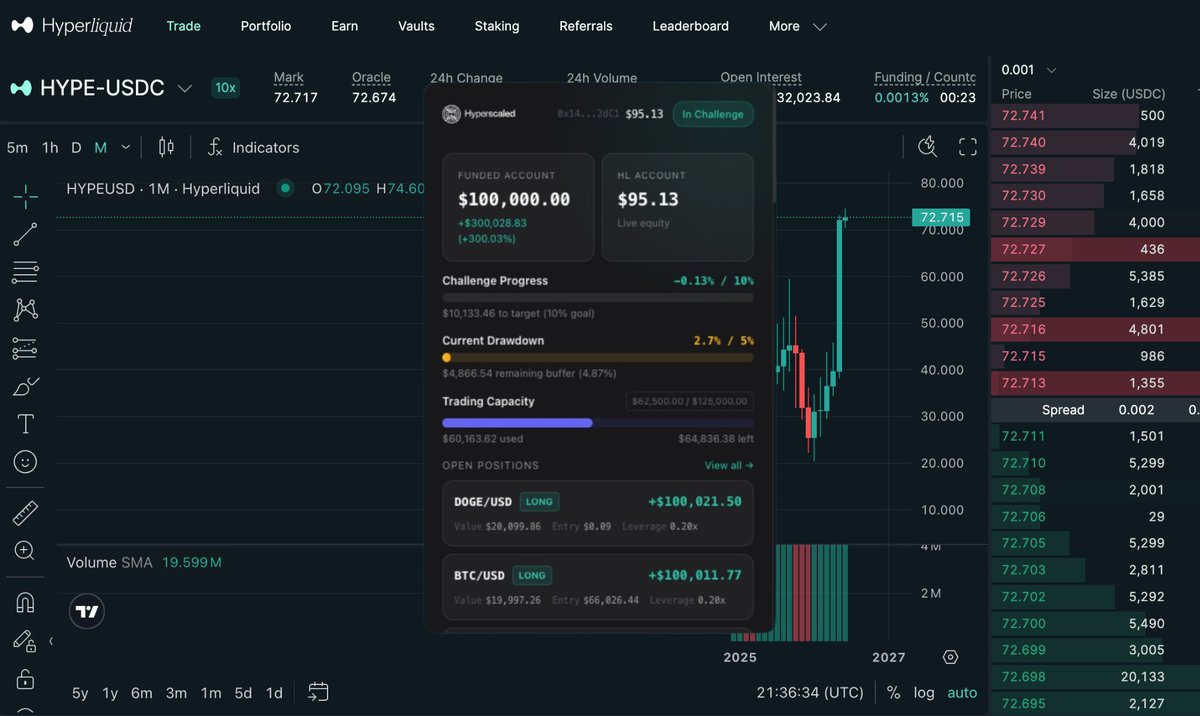The height and width of the screenshot is (716, 1200).
Task: Set chart range to 3m
Action: coord(176,693)
